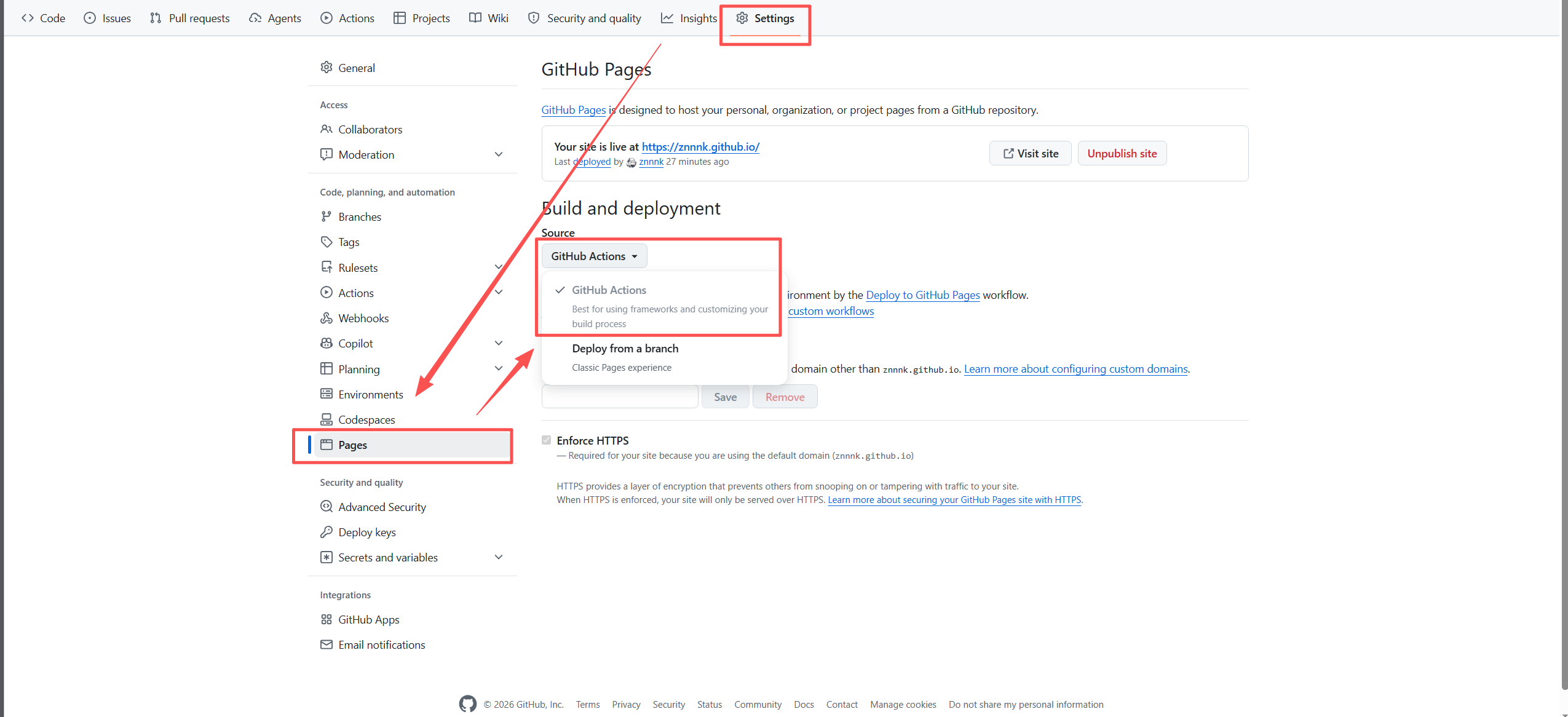Click the Moderation report icon
This screenshot has width=1568, height=717.
tap(327, 154)
